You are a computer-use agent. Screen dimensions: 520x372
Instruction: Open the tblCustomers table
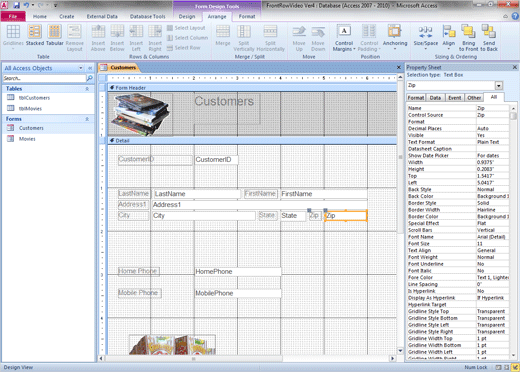pos(34,98)
